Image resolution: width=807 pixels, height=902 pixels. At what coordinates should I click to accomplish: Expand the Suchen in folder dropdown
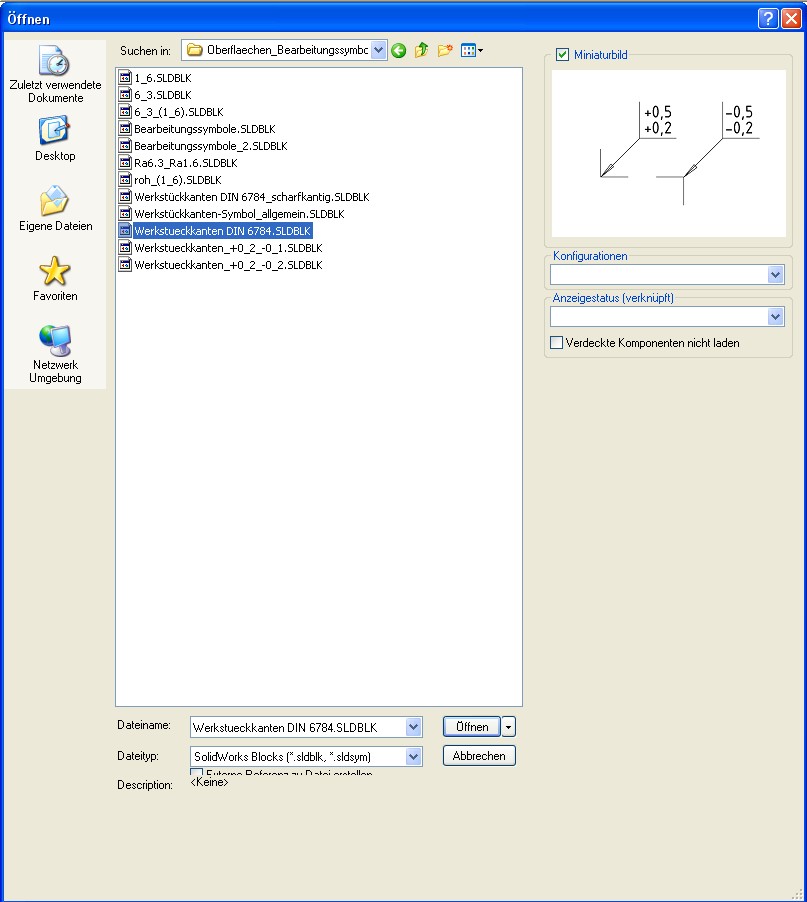tap(378, 50)
